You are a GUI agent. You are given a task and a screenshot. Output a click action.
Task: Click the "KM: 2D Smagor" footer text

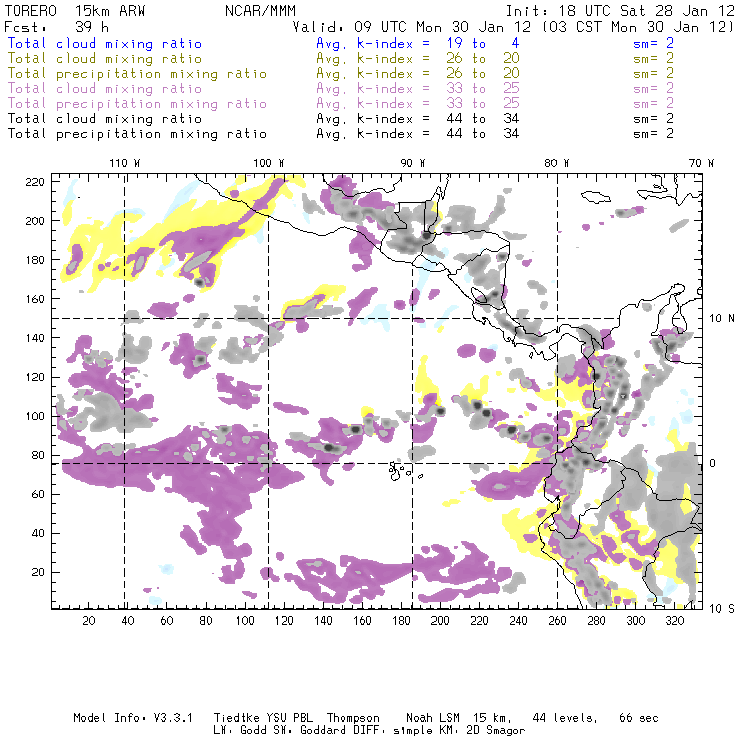483,730
